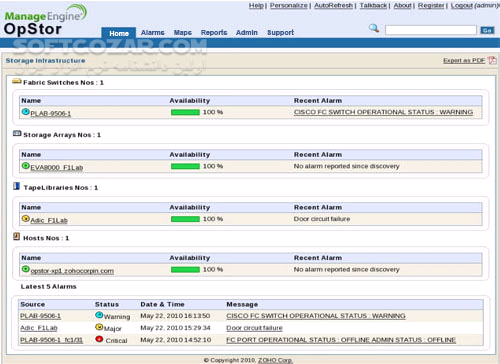The image size is (500, 364).
Task: Click the Register link
Action: 431,6
